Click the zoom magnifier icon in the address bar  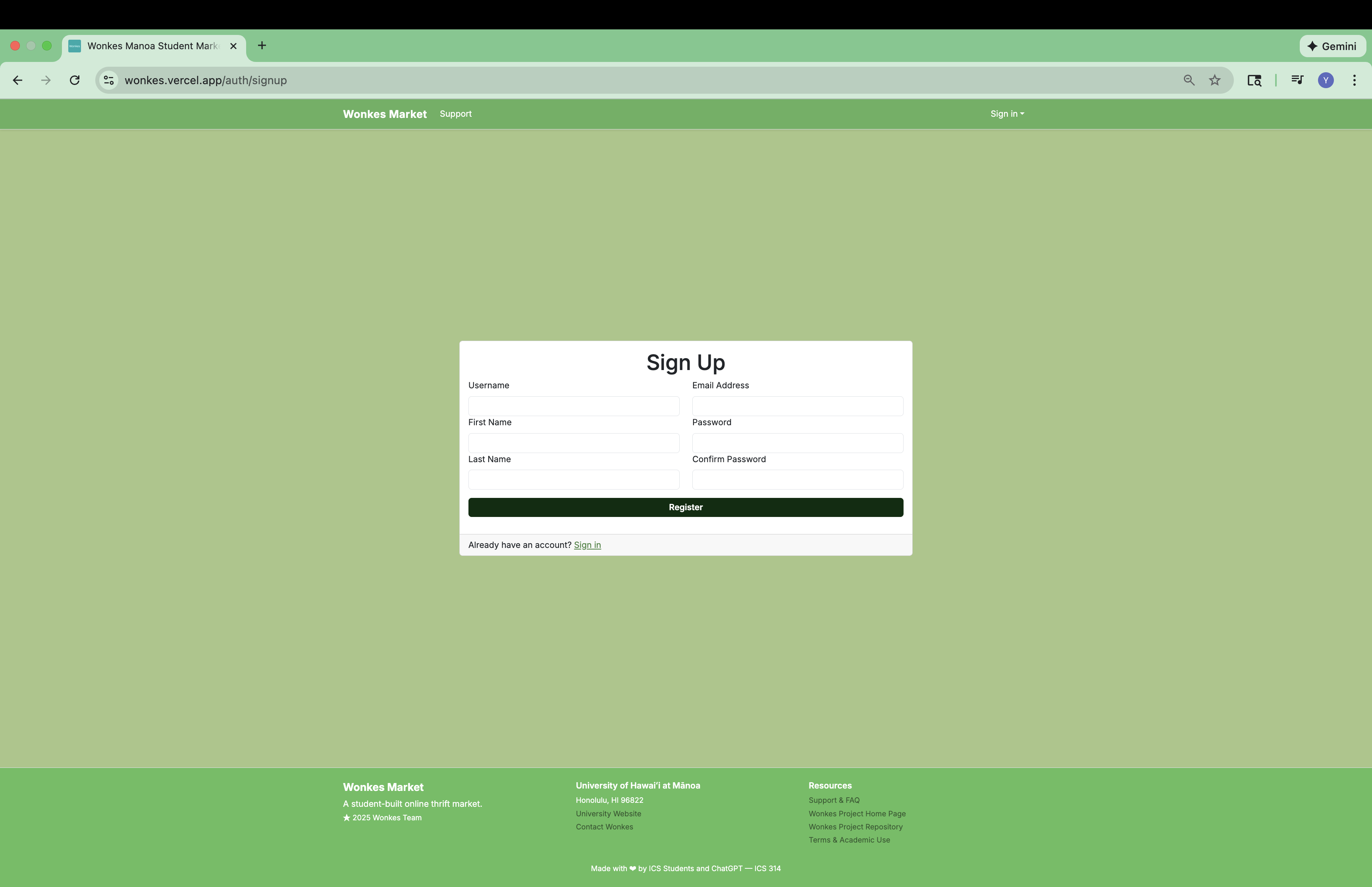coord(1189,80)
